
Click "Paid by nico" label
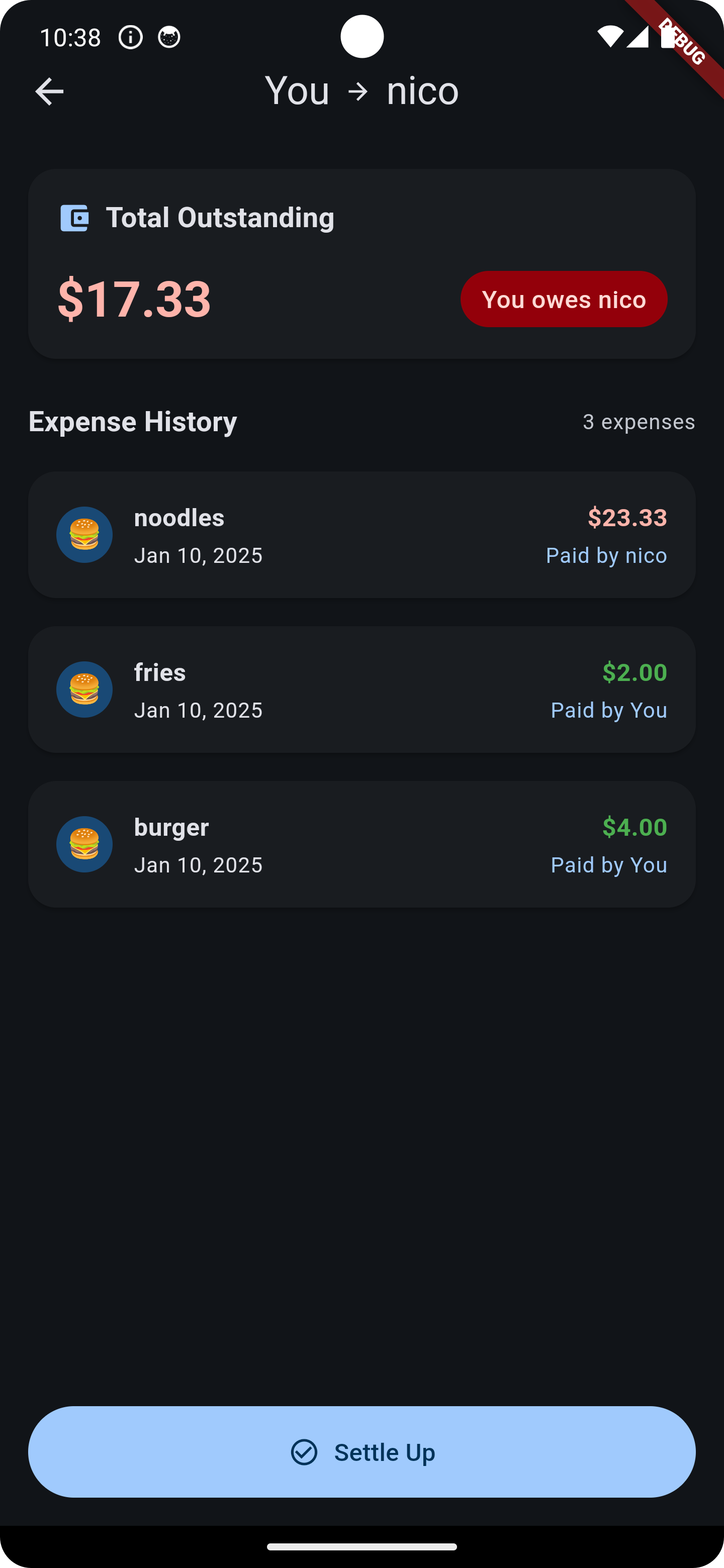click(x=606, y=555)
